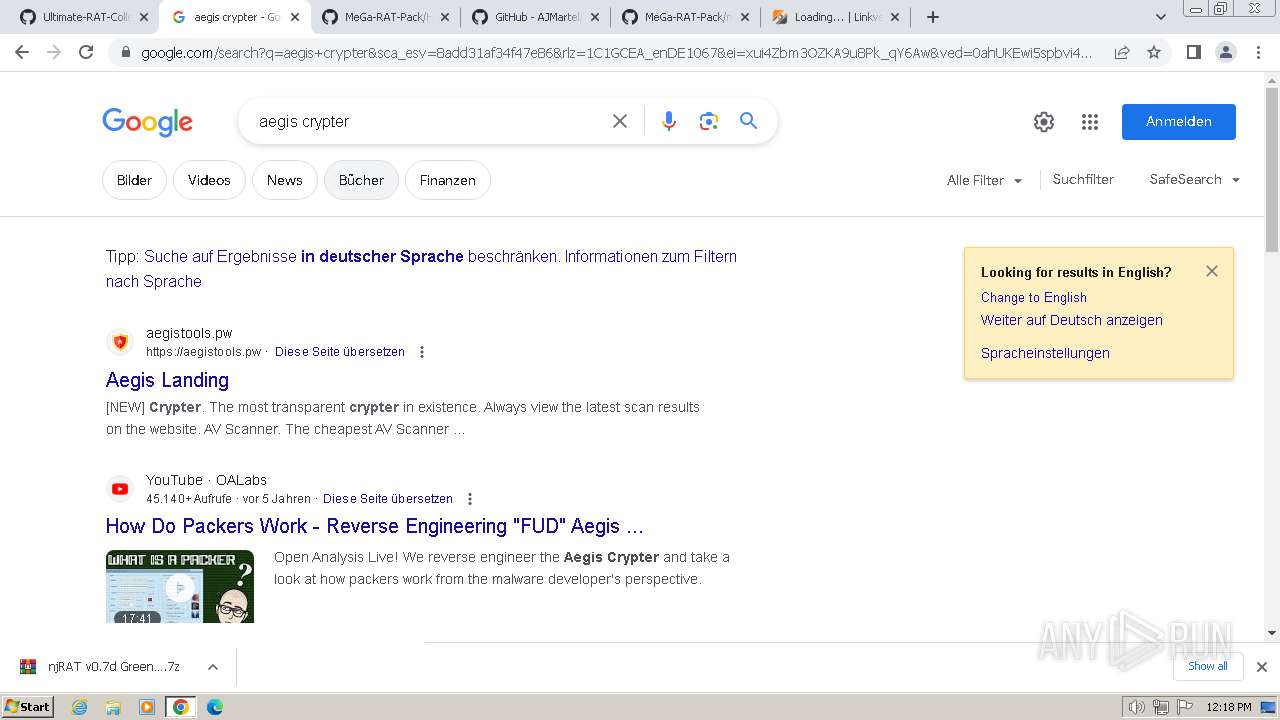Image resolution: width=1280 pixels, height=720 pixels.
Task: Open the browser side panel
Action: pos(1193,52)
